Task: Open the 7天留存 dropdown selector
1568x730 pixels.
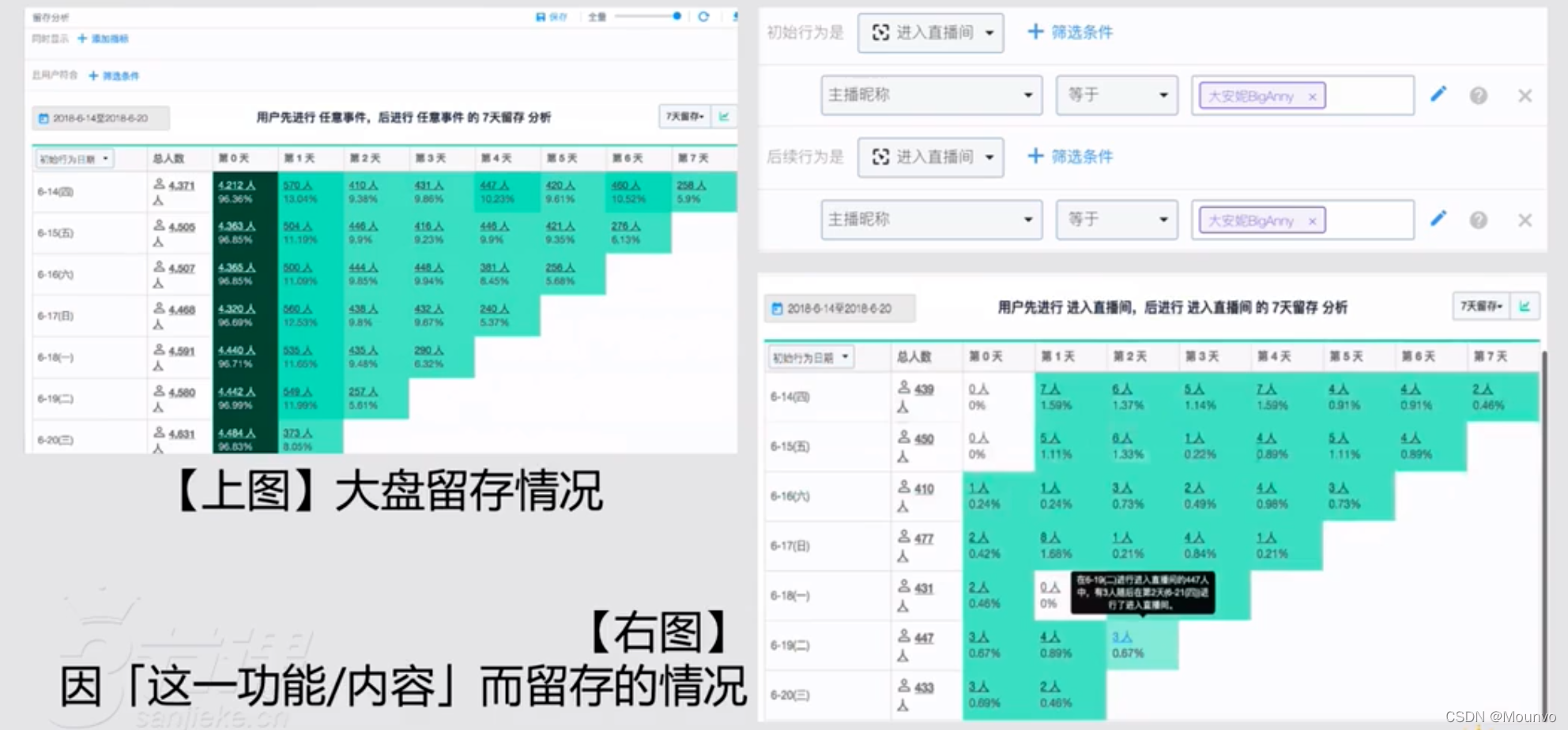Action: tap(1482, 306)
